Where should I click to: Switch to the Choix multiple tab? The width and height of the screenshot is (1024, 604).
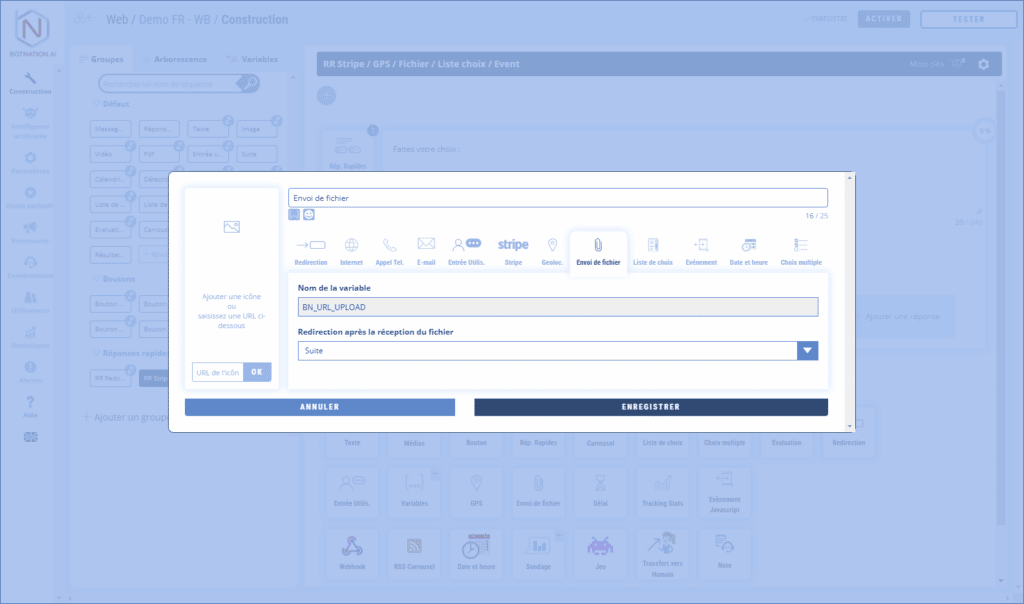click(801, 250)
